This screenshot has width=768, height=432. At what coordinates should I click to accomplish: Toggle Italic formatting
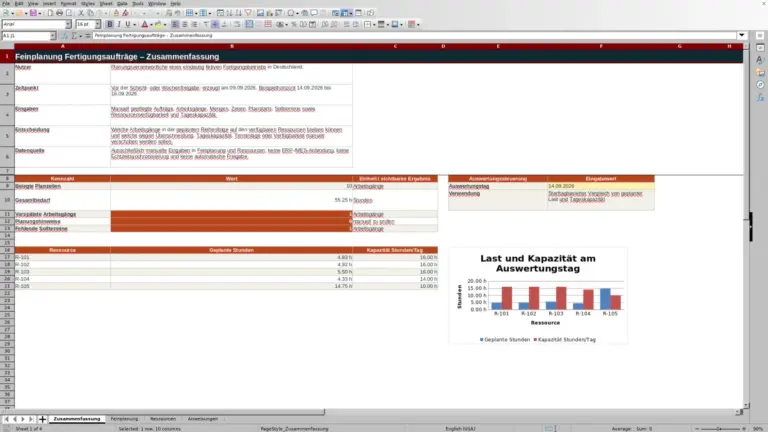click(x=119, y=24)
